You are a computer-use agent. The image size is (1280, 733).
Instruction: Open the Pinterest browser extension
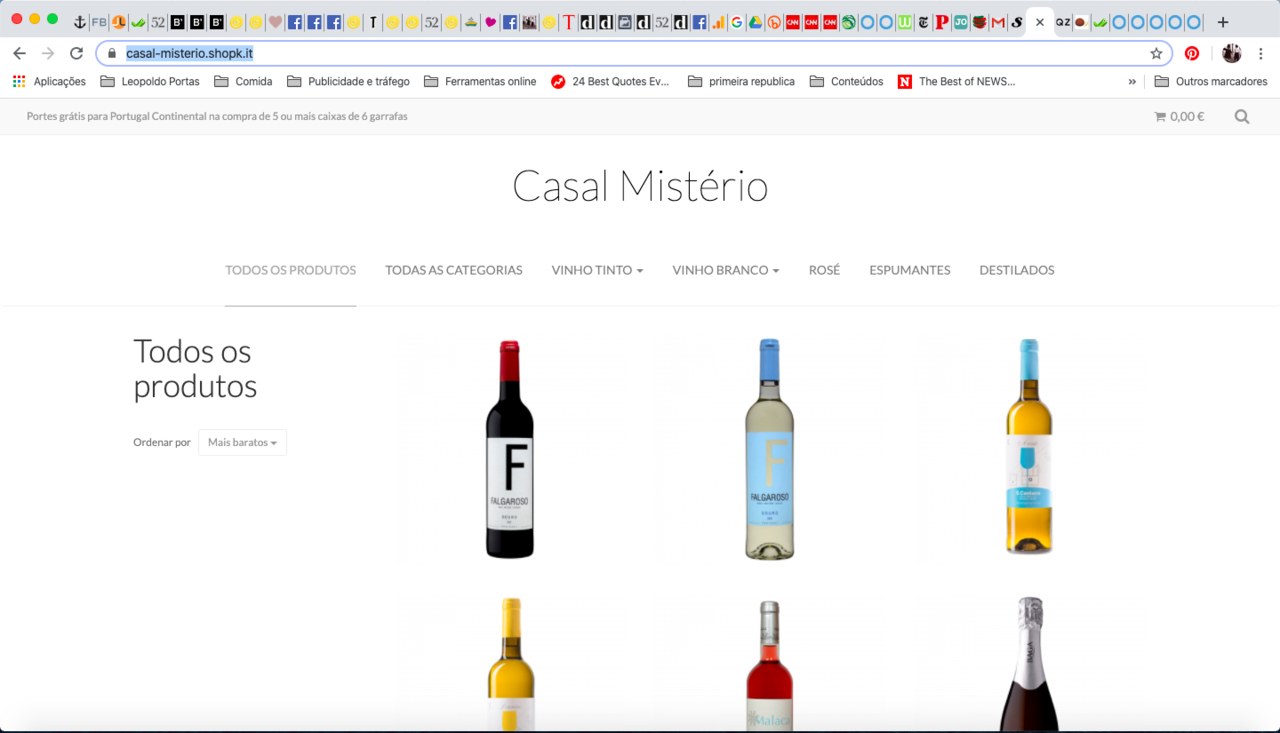coord(1192,53)
